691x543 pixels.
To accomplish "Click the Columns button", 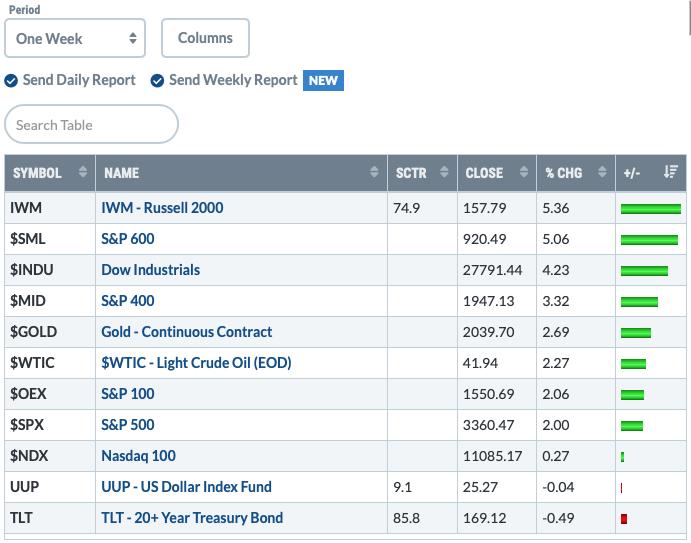I will pos(205,38).
